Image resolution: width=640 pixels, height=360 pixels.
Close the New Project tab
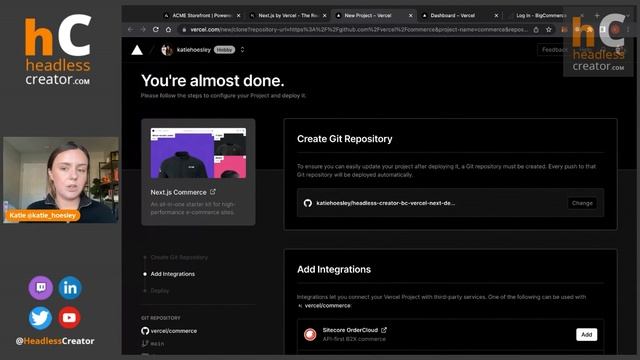point(411,16)
